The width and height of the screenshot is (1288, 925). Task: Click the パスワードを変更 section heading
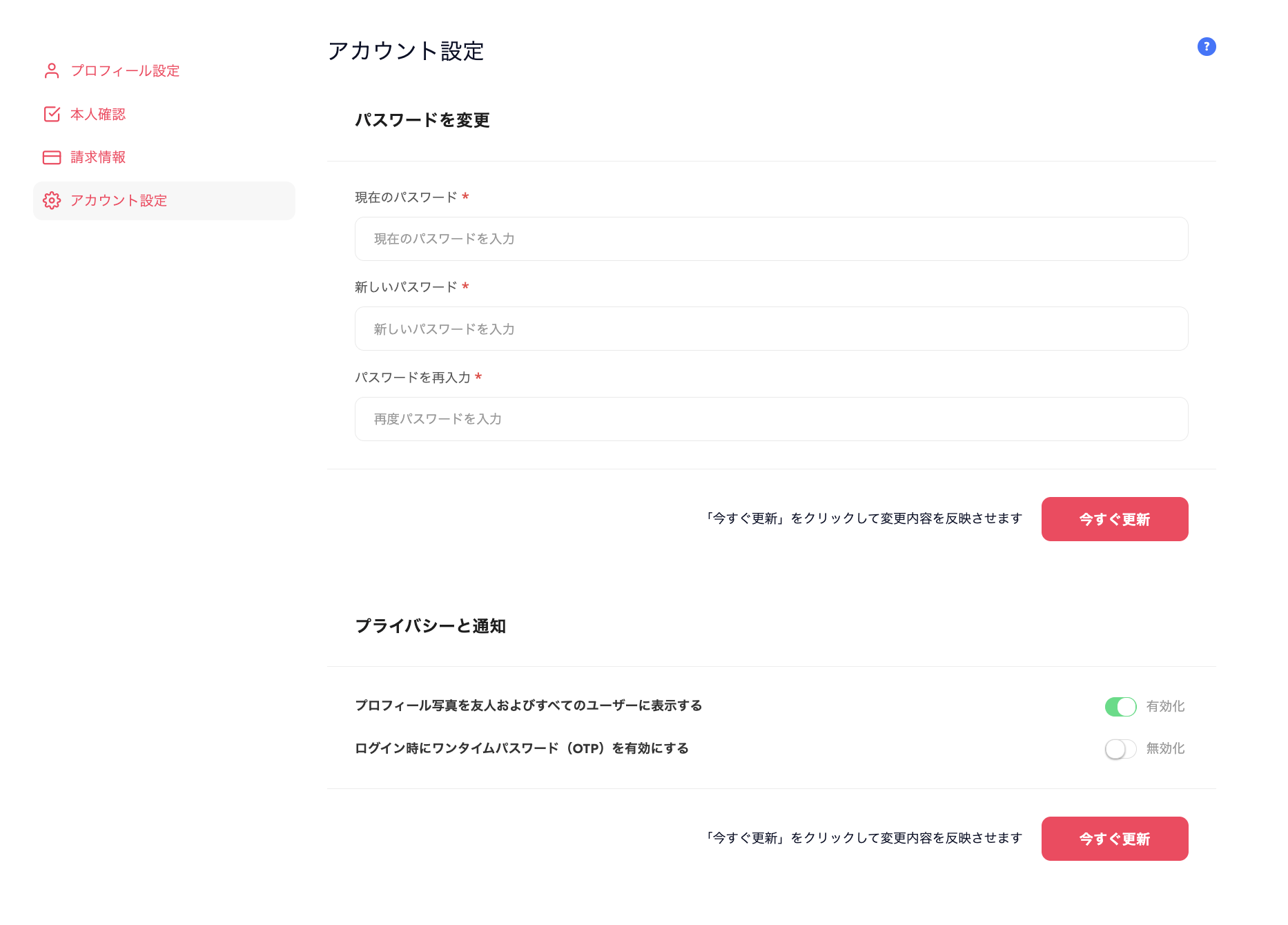[422, 120]
